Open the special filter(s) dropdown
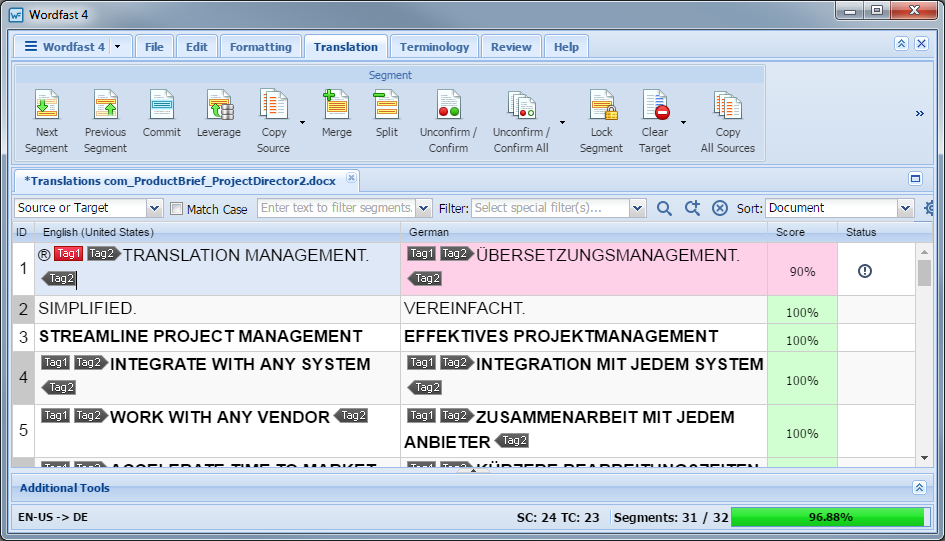This screenshot has height=541, width=945. (x=637, y=208)
